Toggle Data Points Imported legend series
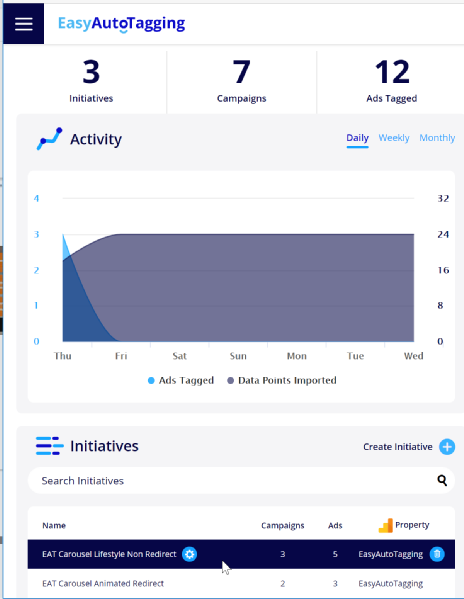The height and width of the screenshot is (599, 464). (282, 380)
